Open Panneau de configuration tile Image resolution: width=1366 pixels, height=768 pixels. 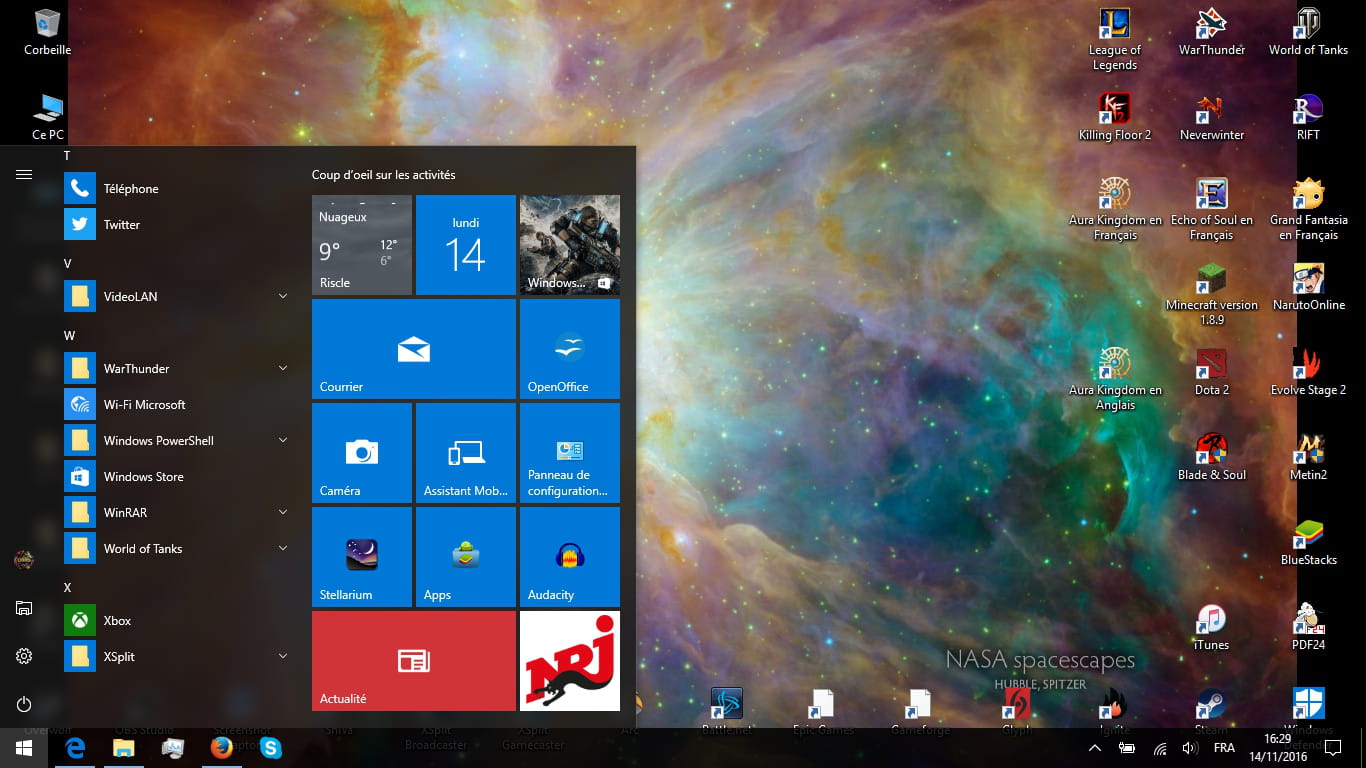(x=570, y=453)
